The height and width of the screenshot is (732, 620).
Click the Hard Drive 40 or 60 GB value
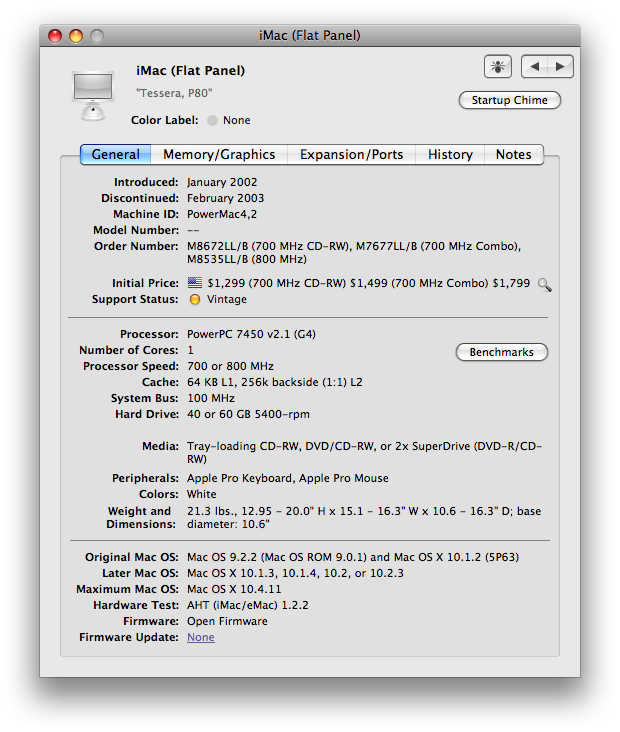[x=248, y=414]
